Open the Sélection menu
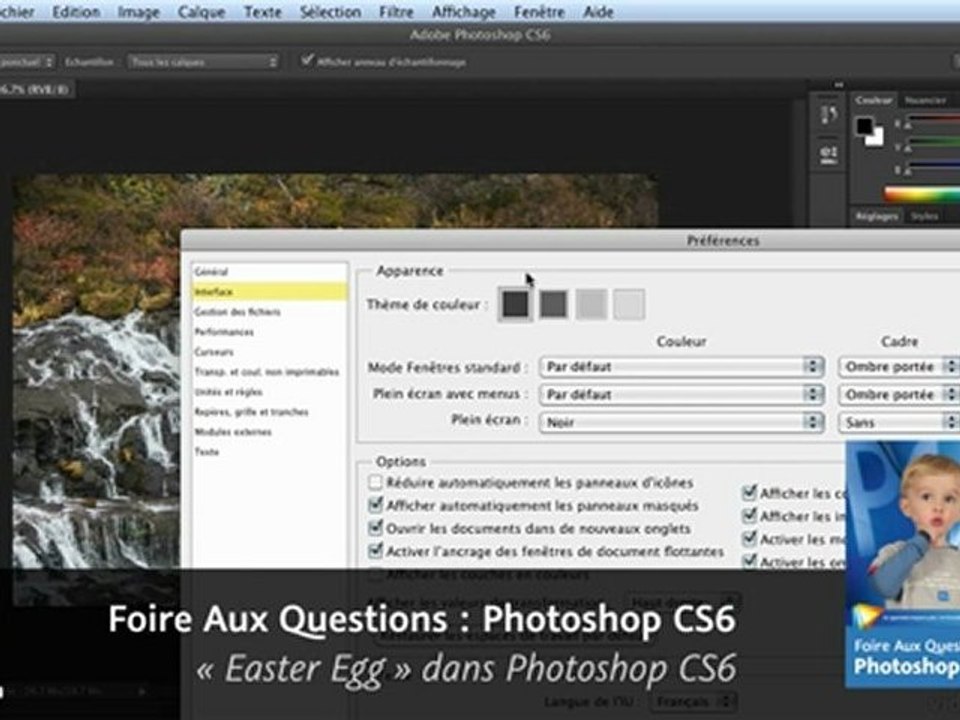The image size is (960, 720). tap(330, 12)
